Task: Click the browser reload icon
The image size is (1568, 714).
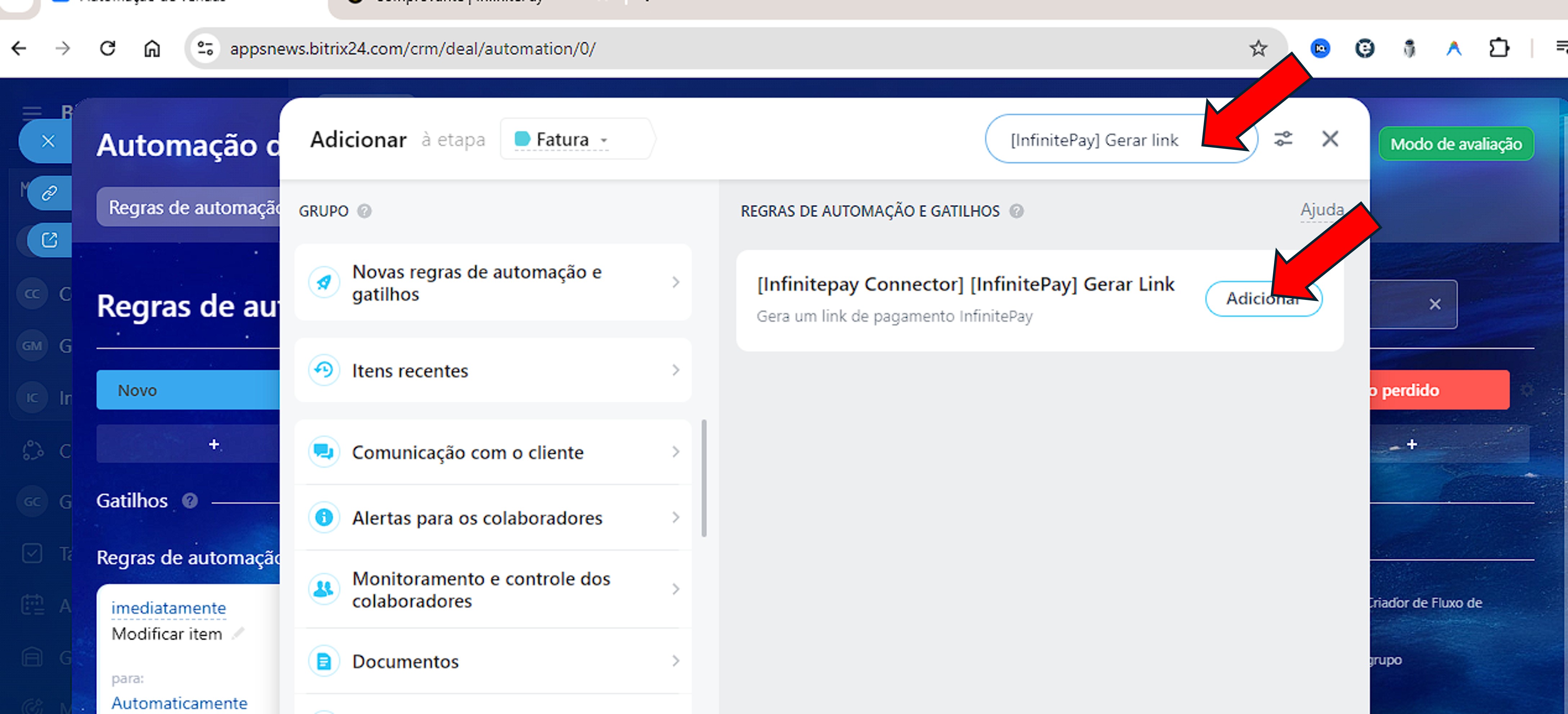Action: tap(108, 48)
